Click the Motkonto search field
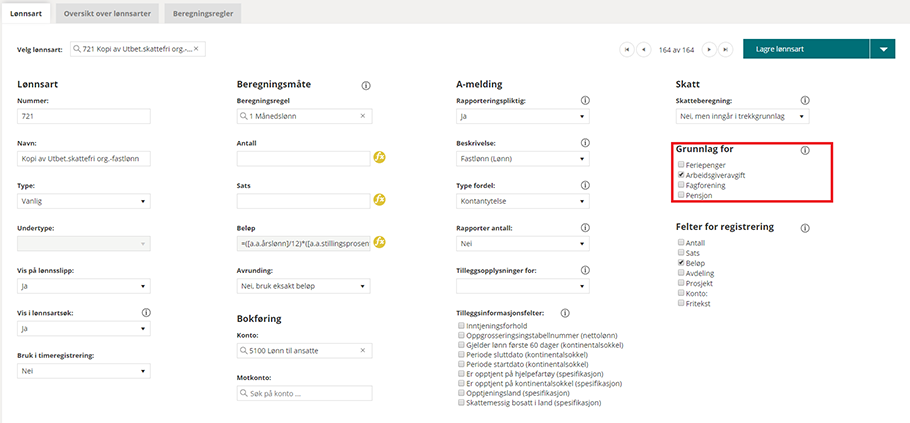Viewport: 910px width, 423px height. (x=305, y=393)
